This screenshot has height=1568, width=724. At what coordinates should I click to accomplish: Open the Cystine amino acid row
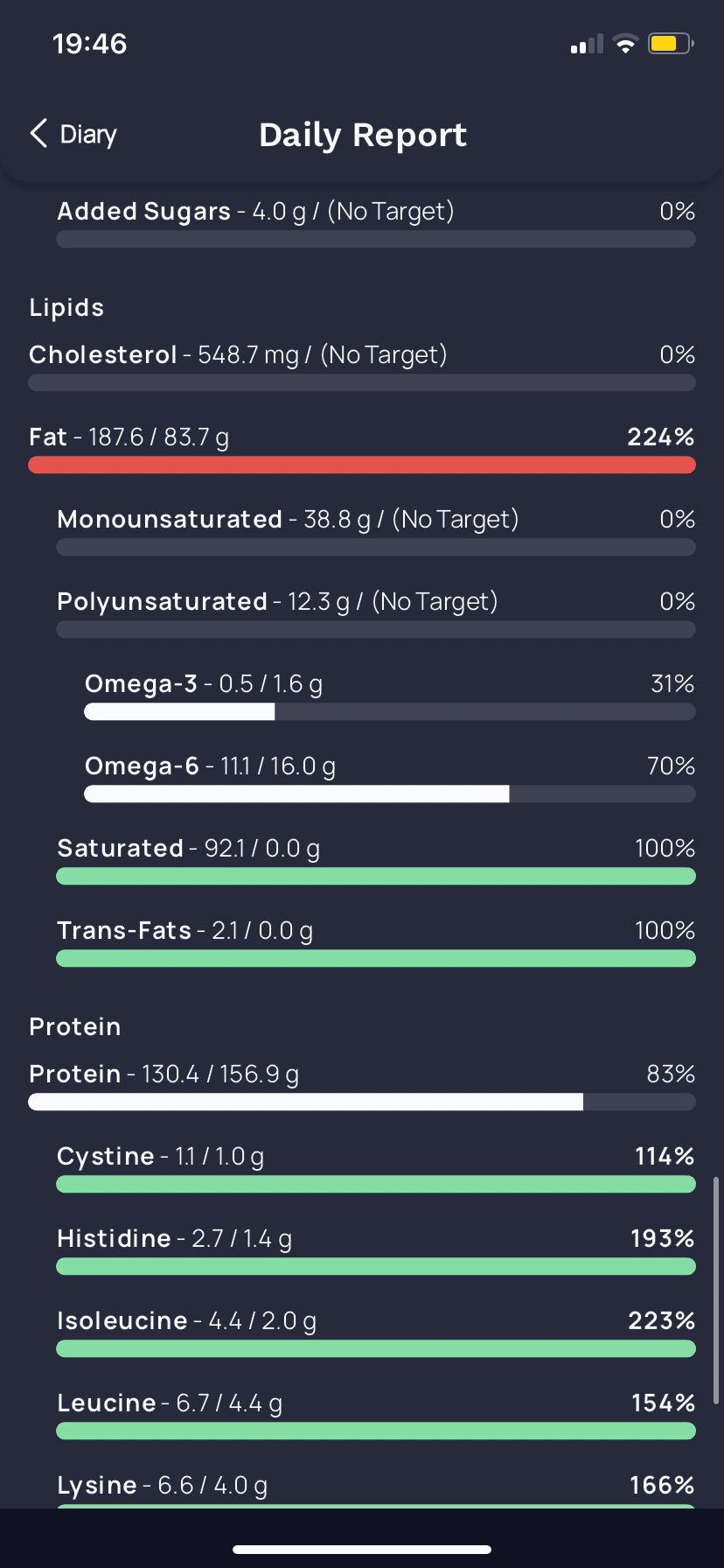tap(160, 1157)
